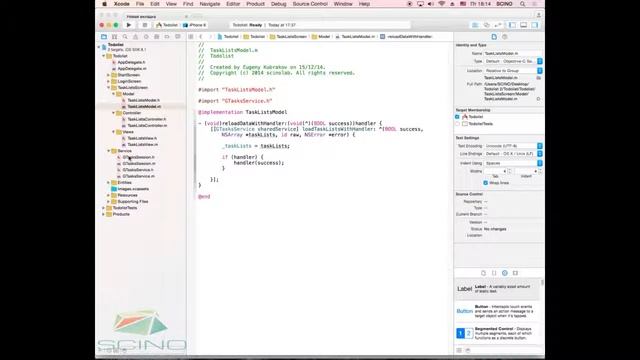640x360 pixels.
Task: Open the Find navigator magnifier icon
Action: coord(125,37)
